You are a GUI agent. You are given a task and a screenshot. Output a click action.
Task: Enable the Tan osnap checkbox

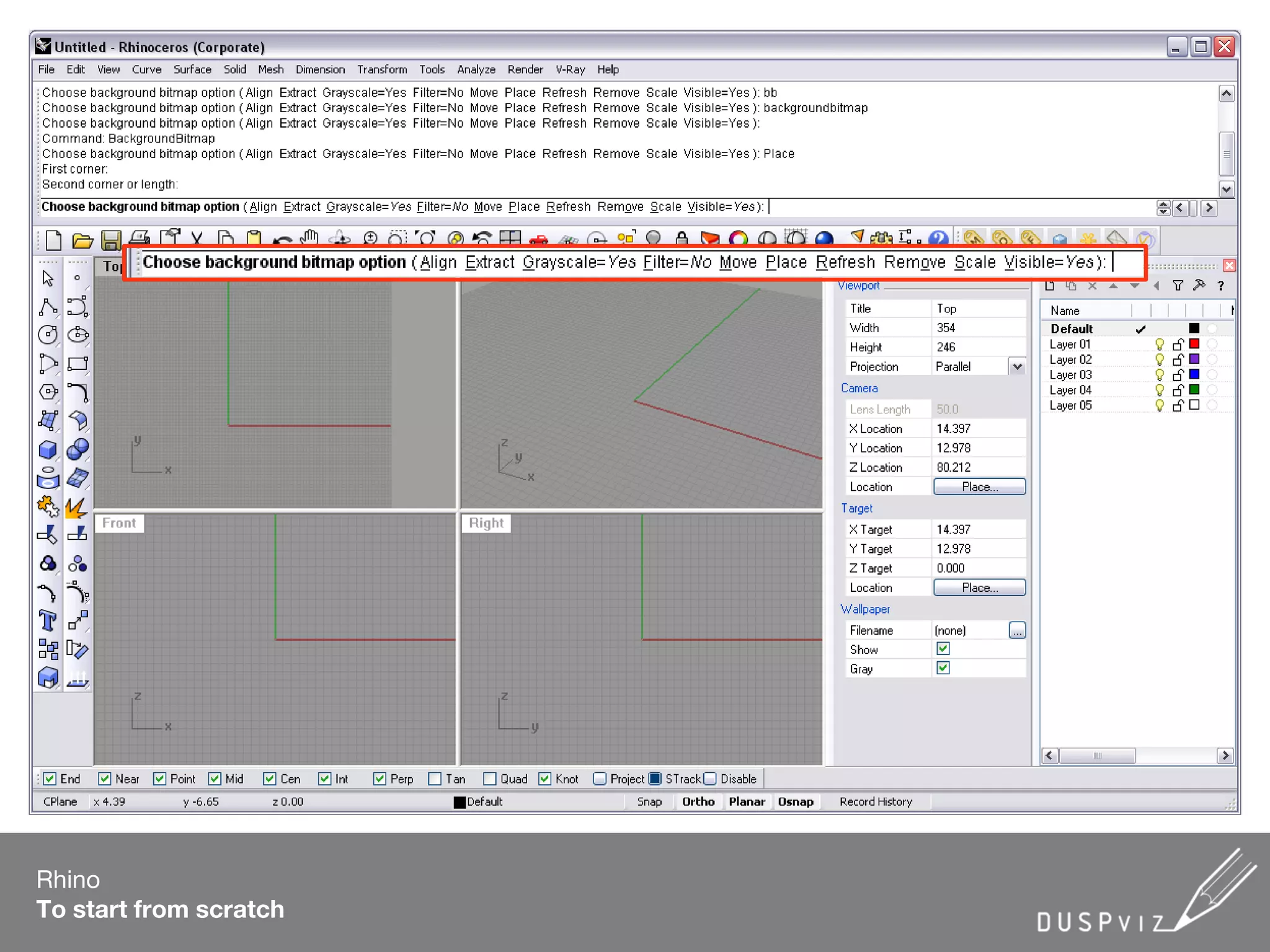click(x=435, y=779)
